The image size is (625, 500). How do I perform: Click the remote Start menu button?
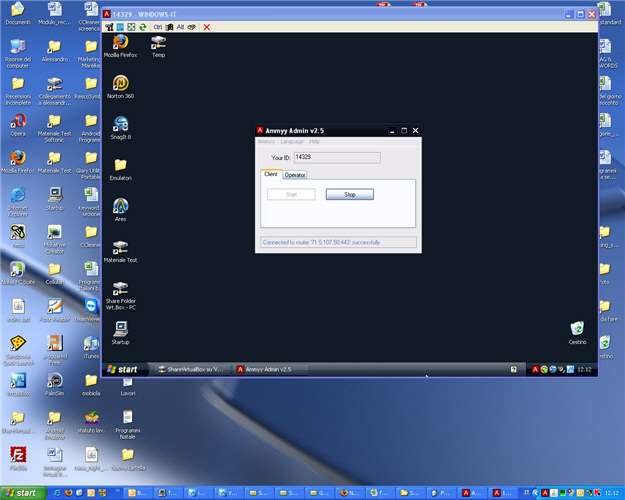(x=122, y=369)
